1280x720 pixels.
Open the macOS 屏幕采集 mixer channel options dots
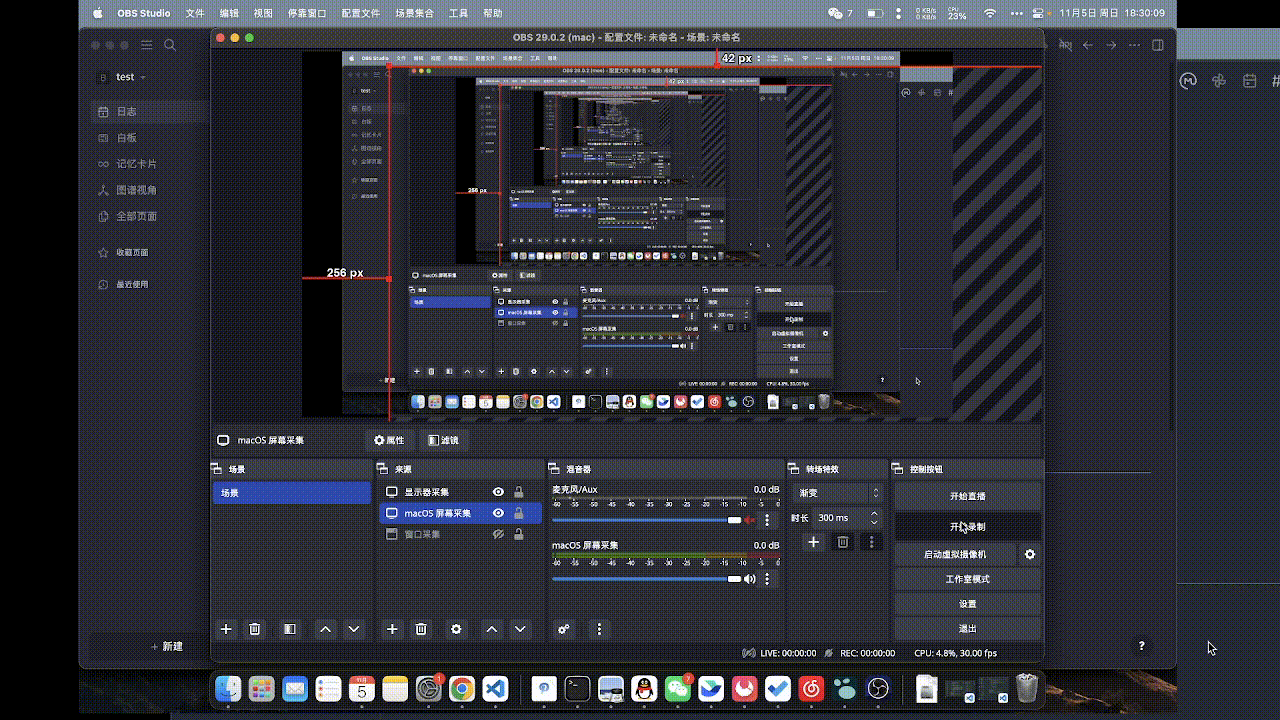pyautogui.click(x=767, y=579)
